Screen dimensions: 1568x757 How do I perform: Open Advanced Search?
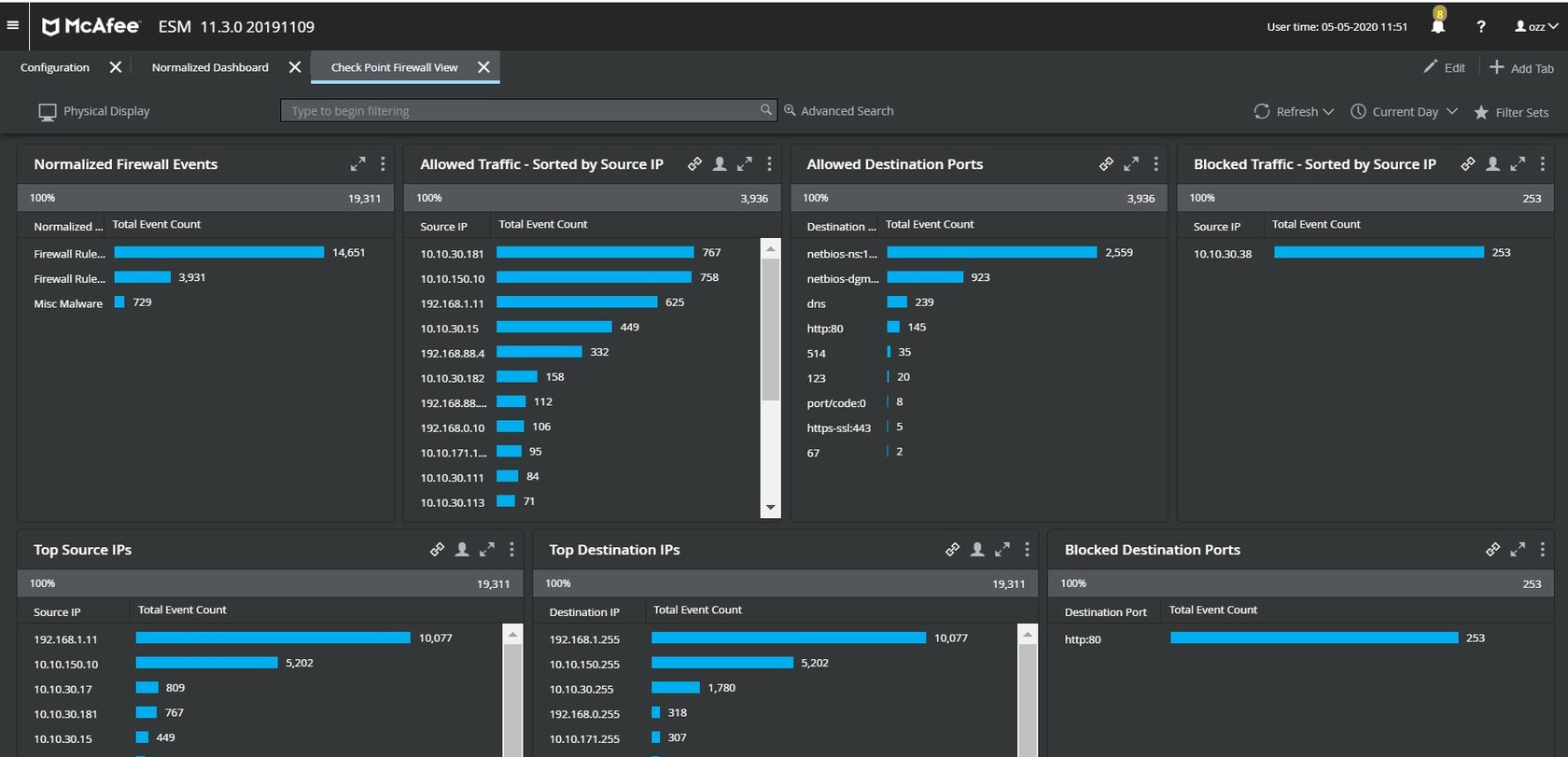point(838,111)
